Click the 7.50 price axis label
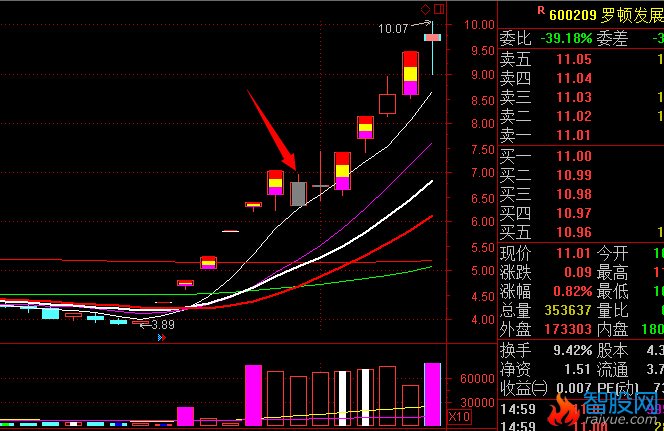 pyautogui.click(x=483, y=150)
